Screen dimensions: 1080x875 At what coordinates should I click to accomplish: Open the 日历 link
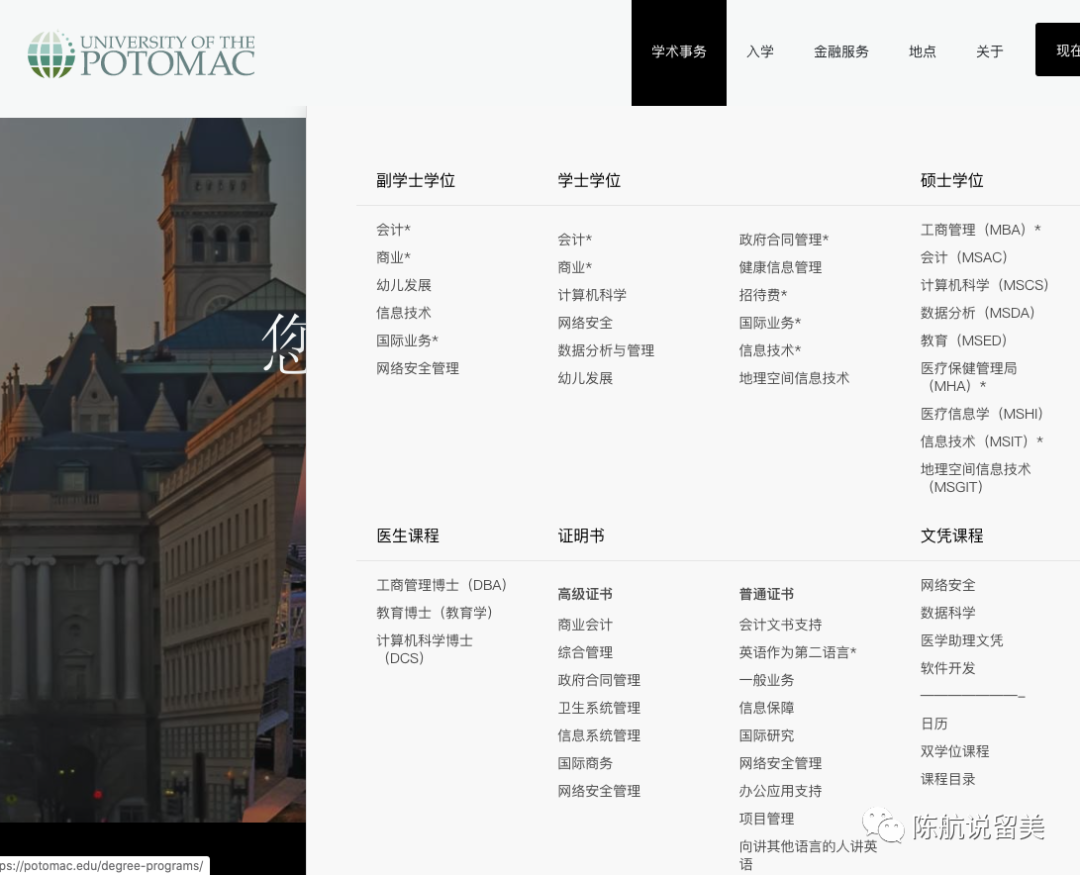(x=934, y=723)
